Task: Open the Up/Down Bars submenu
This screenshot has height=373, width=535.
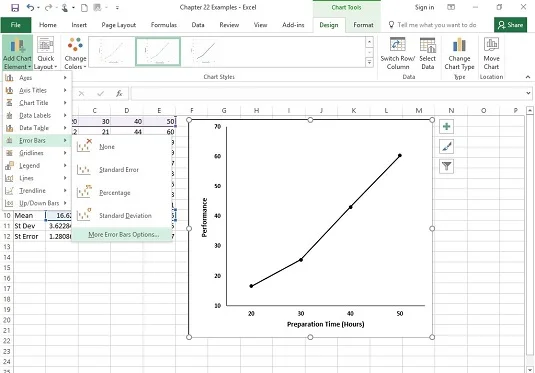Action: click(36, 203)
